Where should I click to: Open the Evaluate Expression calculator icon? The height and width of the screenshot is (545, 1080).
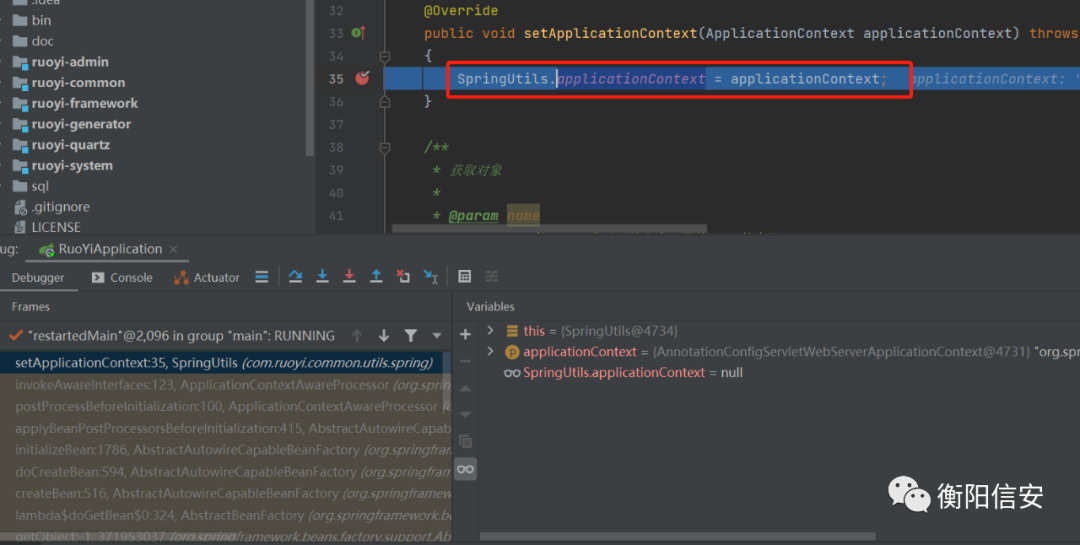(x=465, y=276)
